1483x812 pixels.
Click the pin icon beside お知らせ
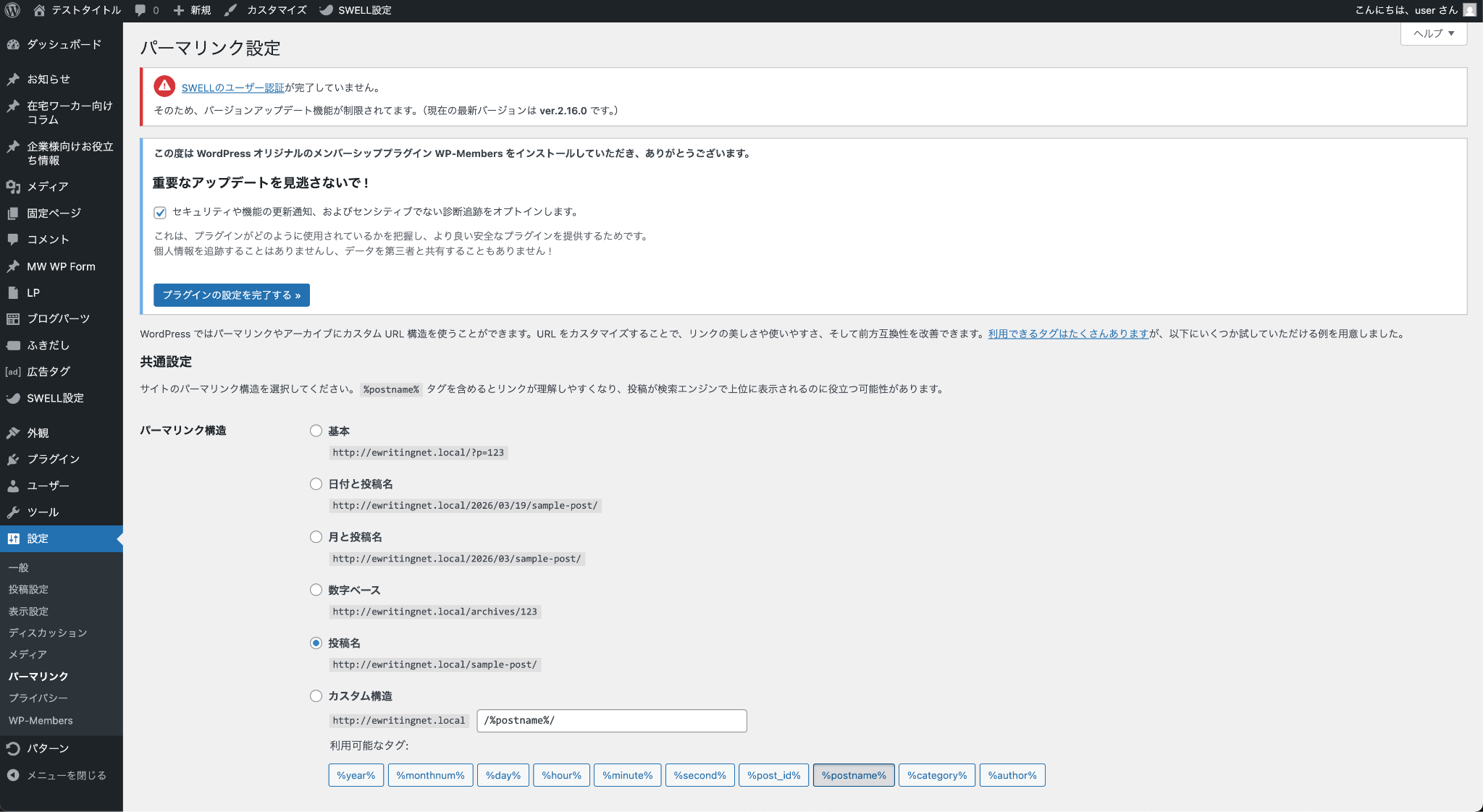(13, 79)
